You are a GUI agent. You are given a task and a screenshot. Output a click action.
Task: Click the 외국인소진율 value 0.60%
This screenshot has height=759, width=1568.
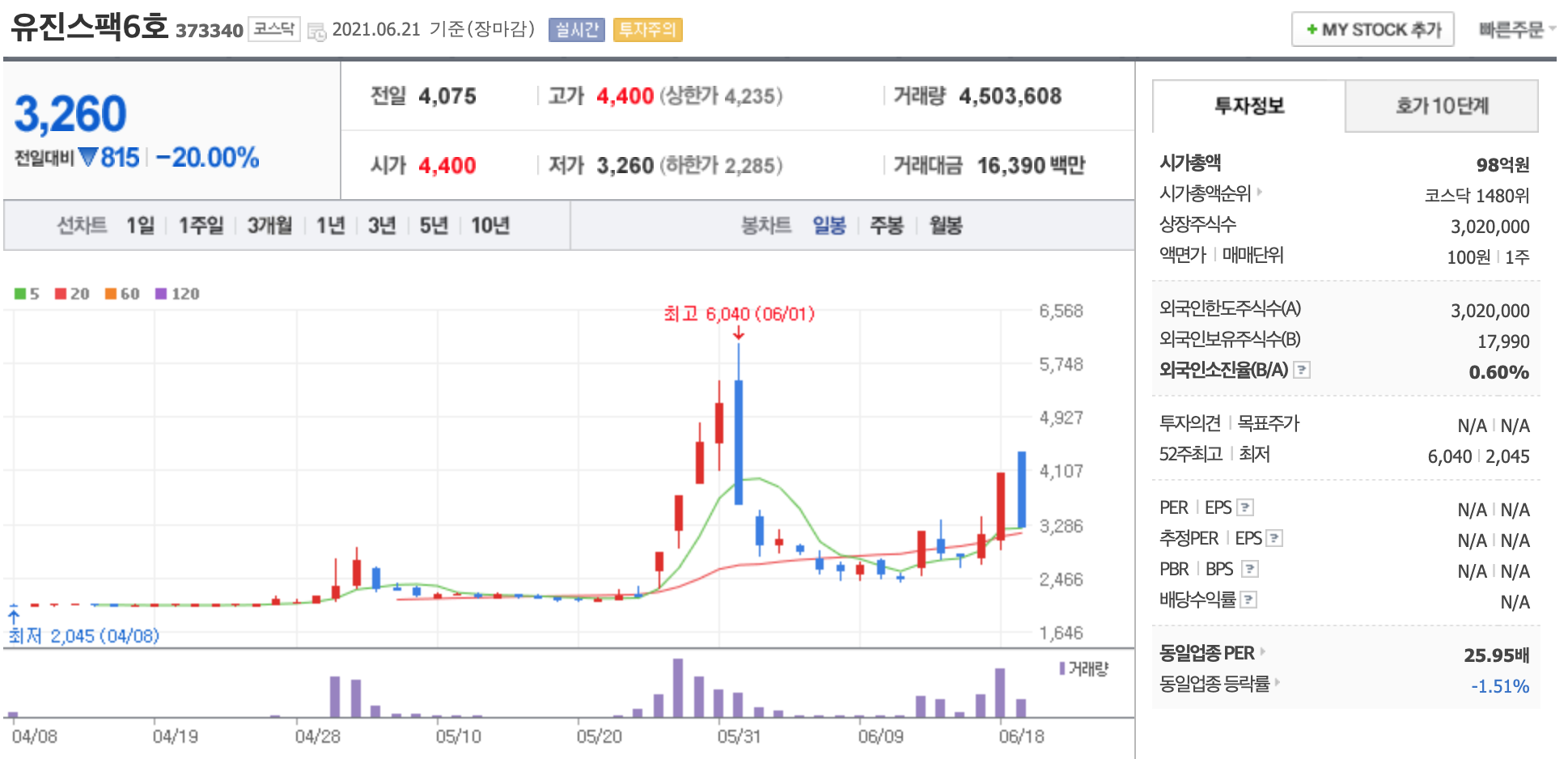1498,372
